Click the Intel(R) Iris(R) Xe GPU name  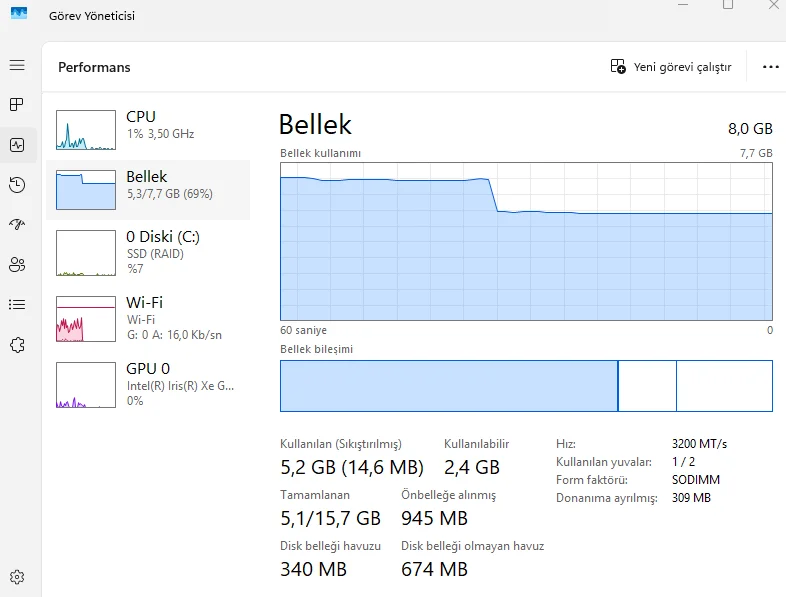coord(180,385)
